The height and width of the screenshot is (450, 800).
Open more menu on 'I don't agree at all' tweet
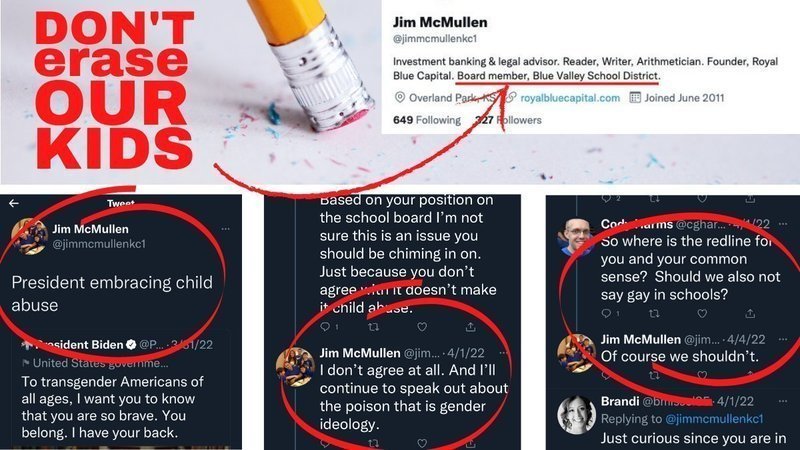[x=504, y=353]
